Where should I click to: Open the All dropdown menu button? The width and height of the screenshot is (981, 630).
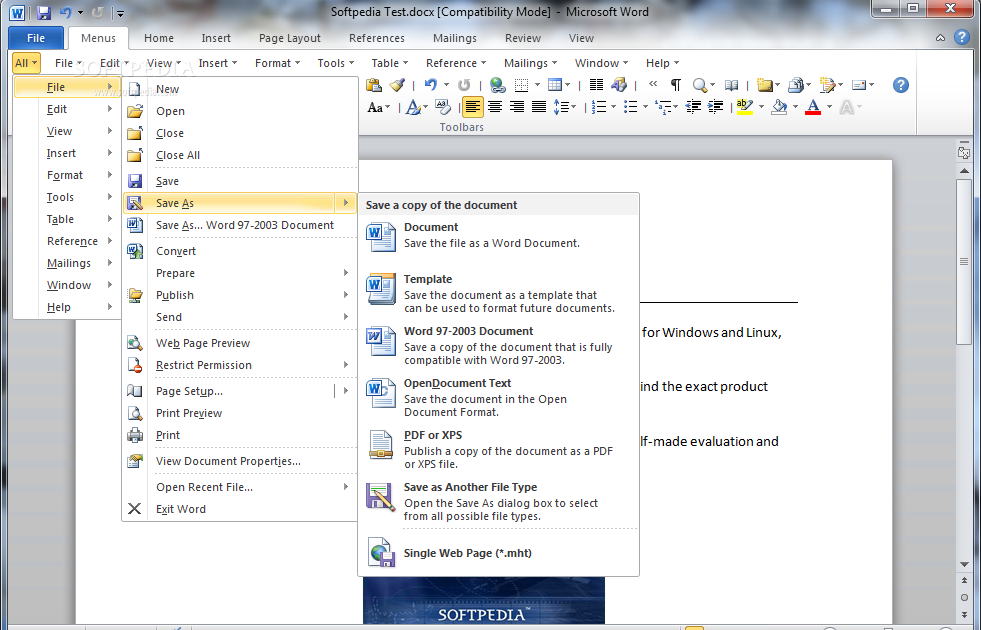[x=26, y=63]
